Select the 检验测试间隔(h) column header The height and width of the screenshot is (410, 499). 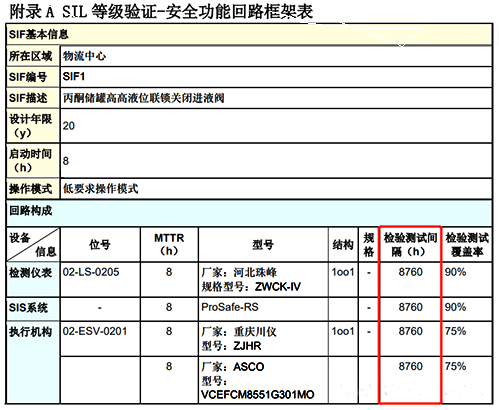click(410, 245)
